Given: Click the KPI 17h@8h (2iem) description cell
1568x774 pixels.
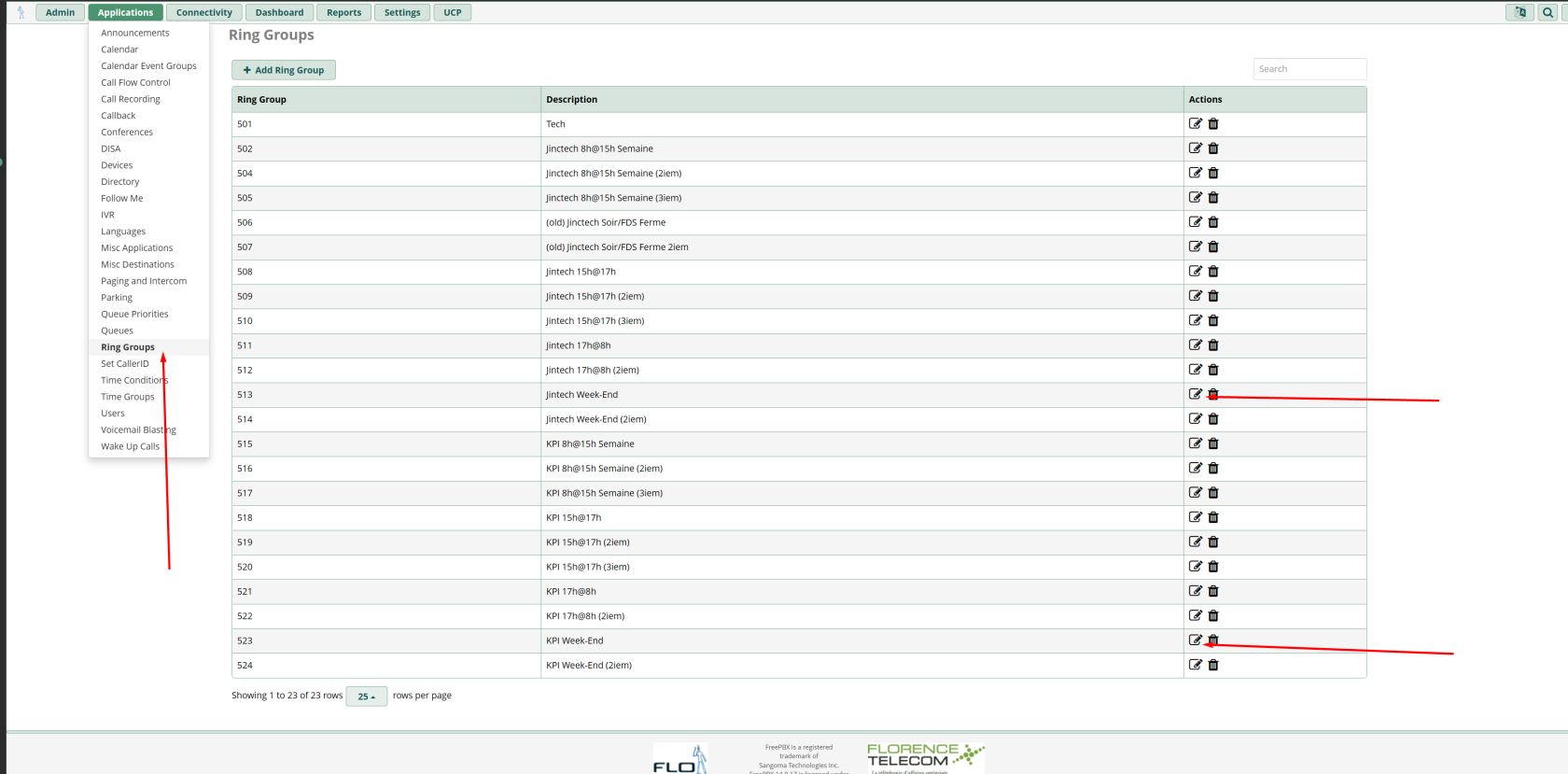Looking at the screenshot, I should click(x=862, y=616).
